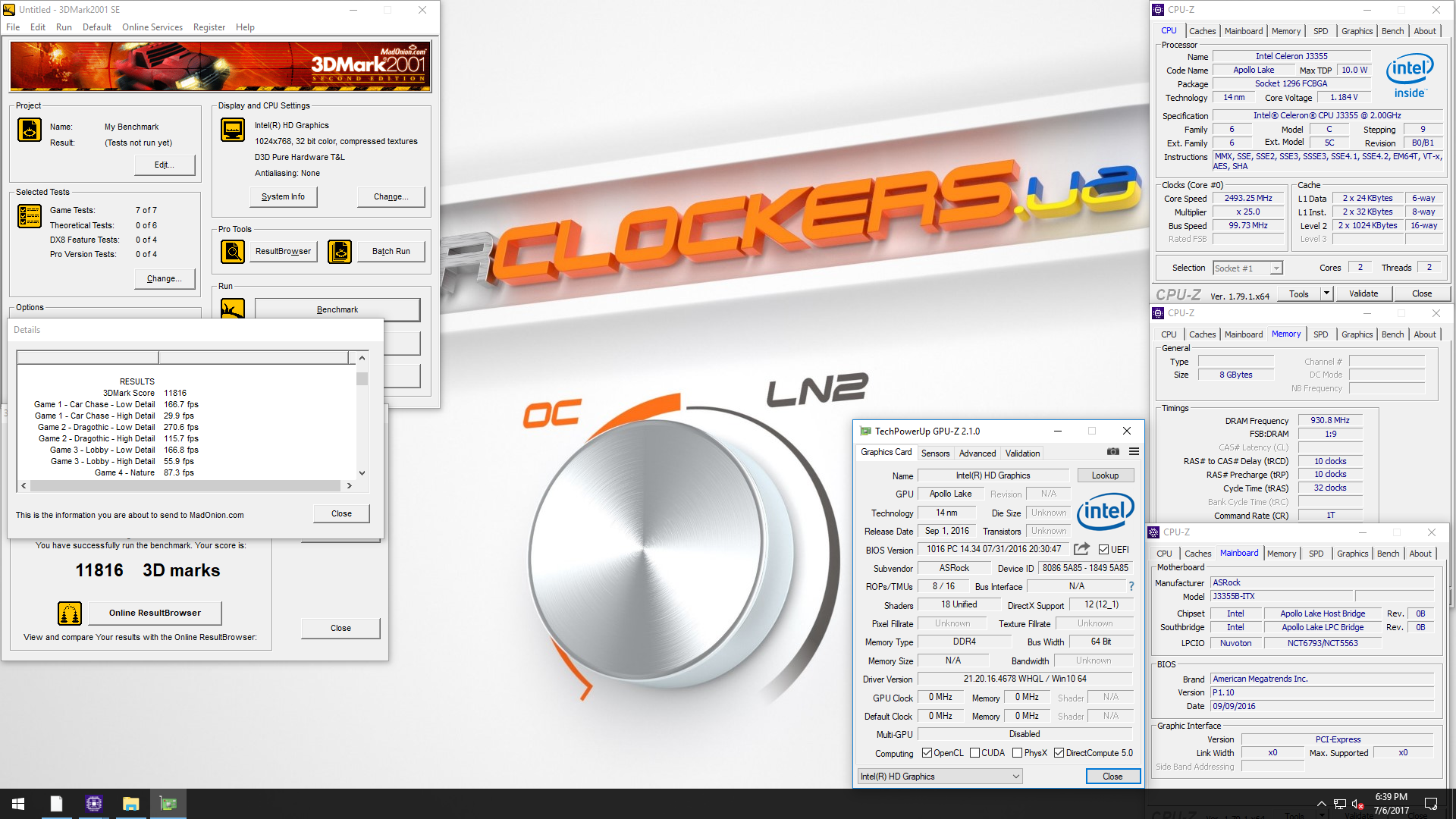1456x819 pixels.
Task: Click the System Info button
Action: (x=283, y=196)
